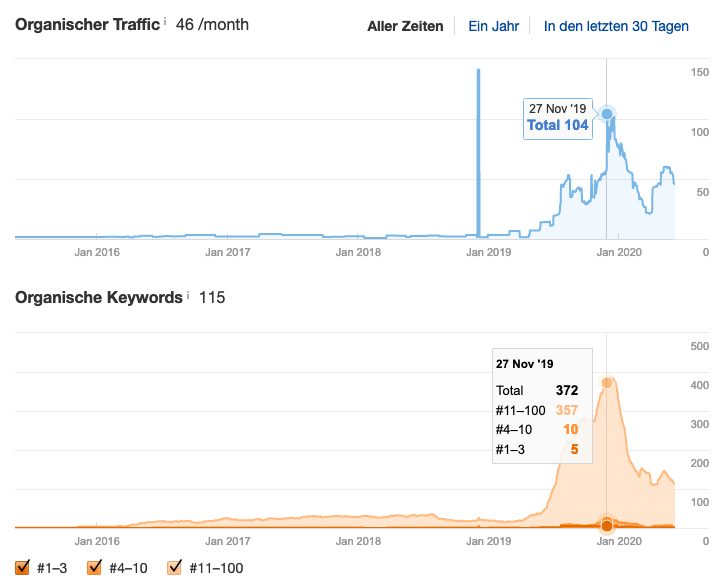Click Jan 2016 label on traffic chart axis

click(x=97, y=252)
